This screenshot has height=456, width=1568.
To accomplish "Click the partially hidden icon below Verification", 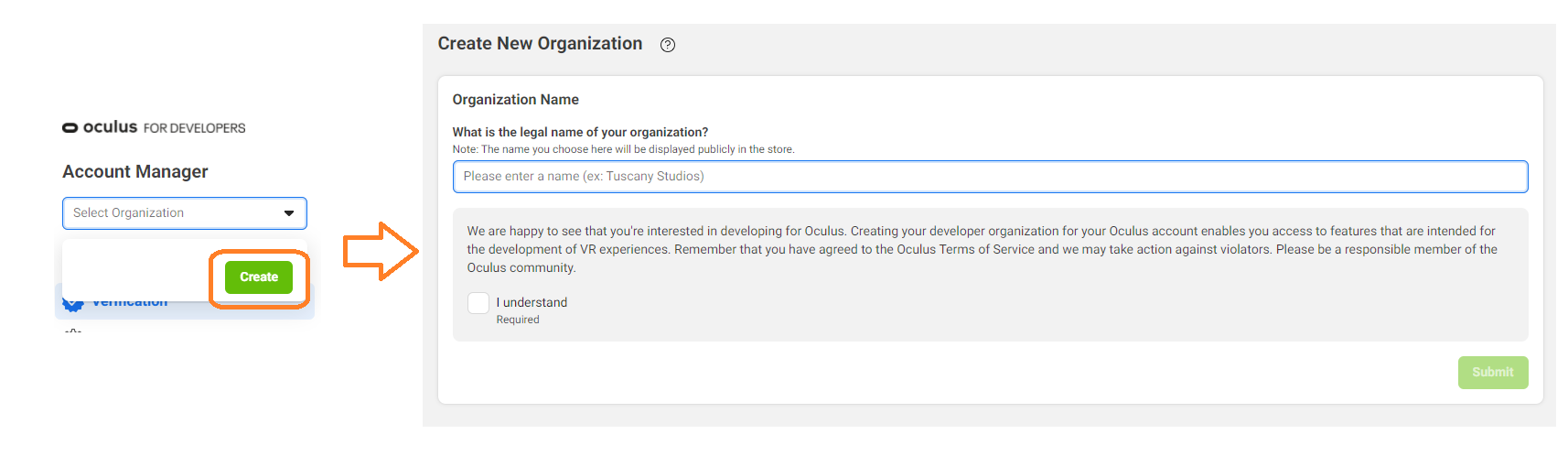I will [x=74, y=330].
